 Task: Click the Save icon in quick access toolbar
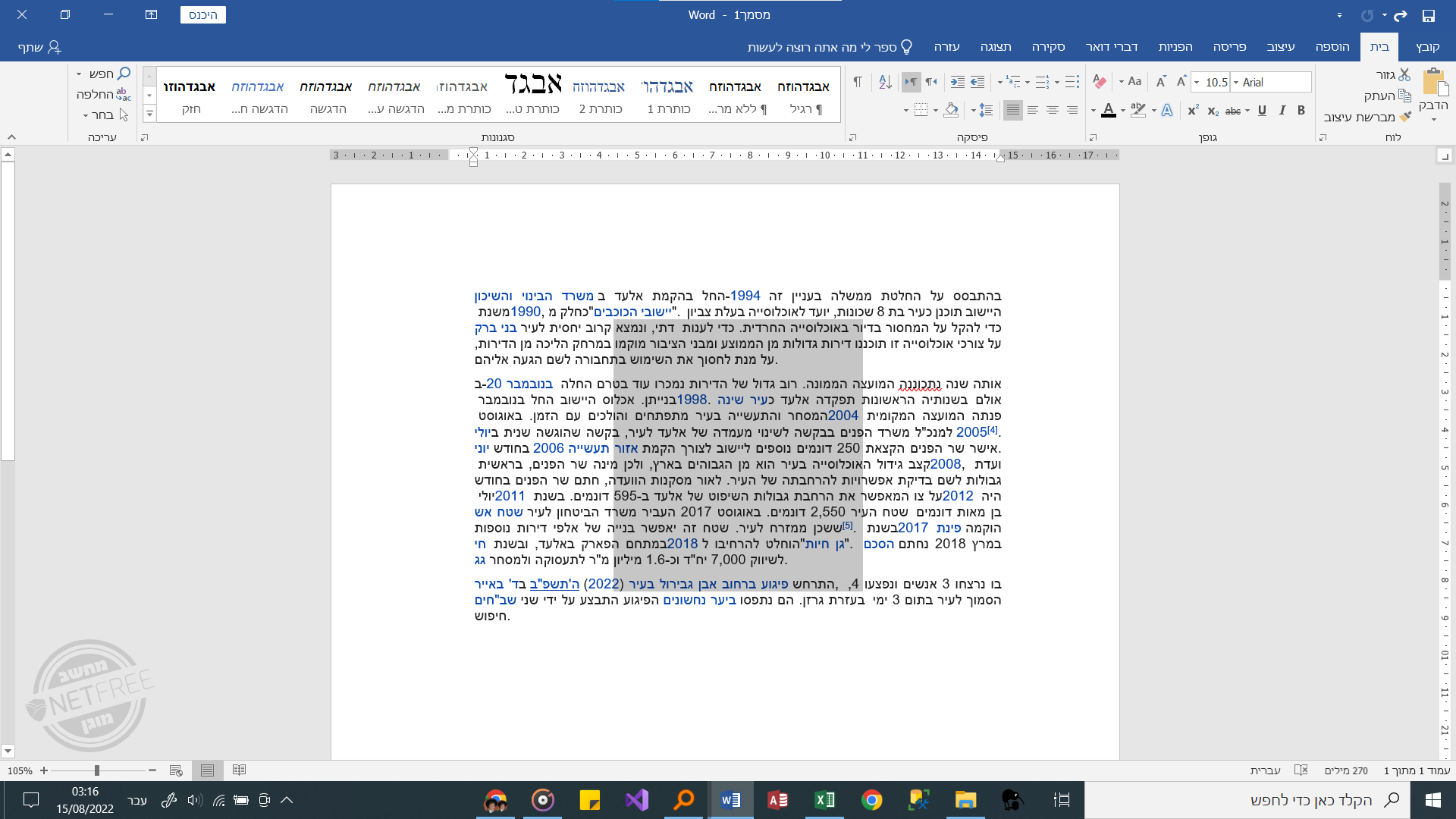1429,15
